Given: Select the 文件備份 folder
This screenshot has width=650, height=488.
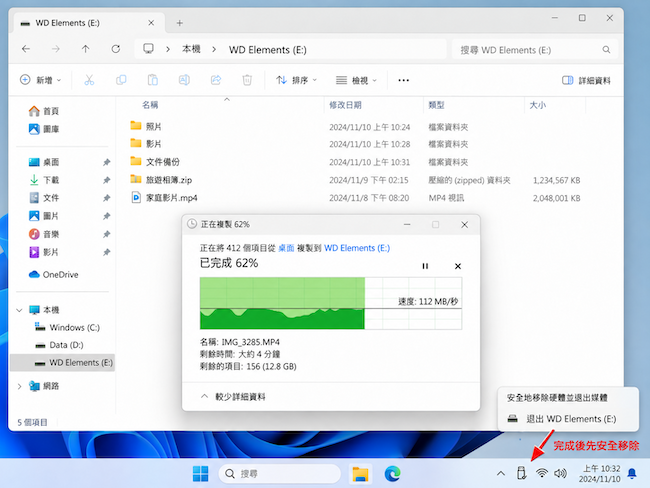Looking at the screenshot, I should 155,162.
